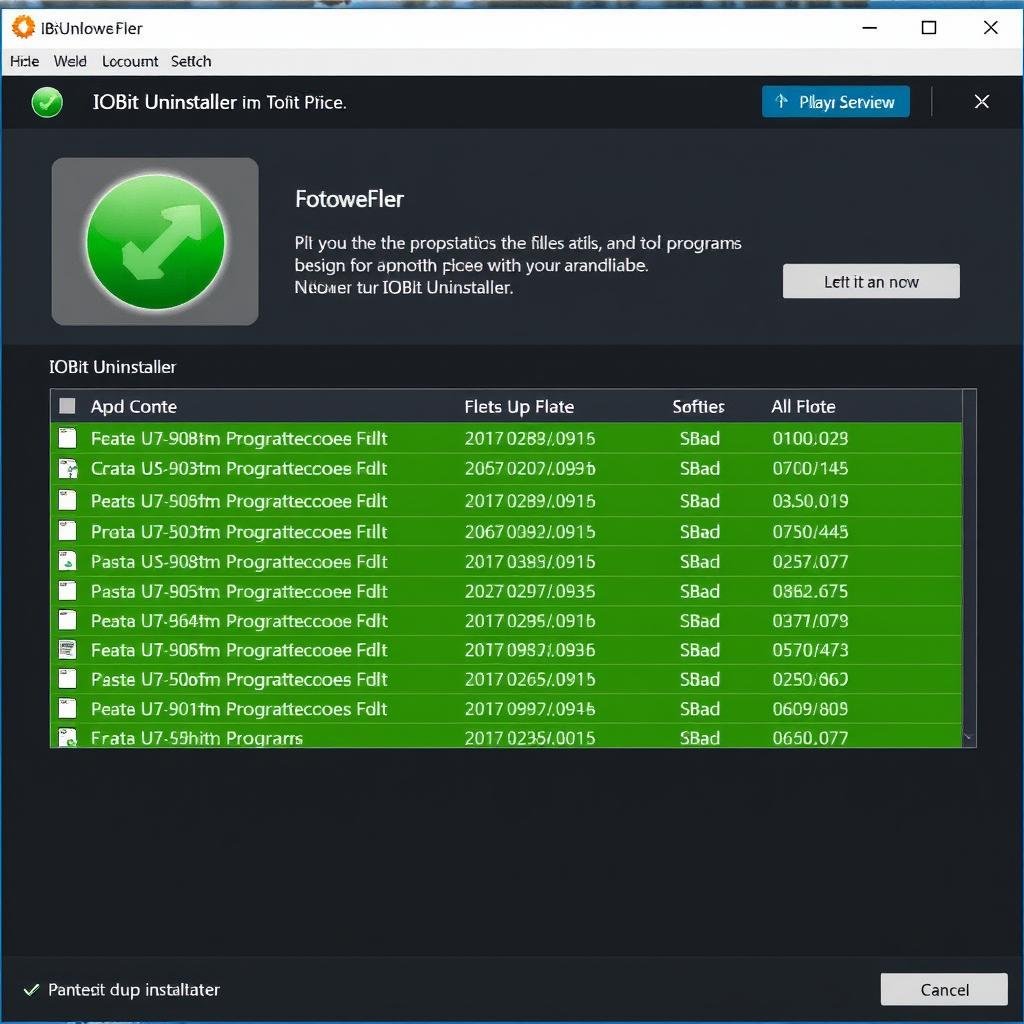Click file icon of Pasta US-908tm row
Viewport: 1024px width, 1024px height.
pyautogui.click(x=67, y=561)
